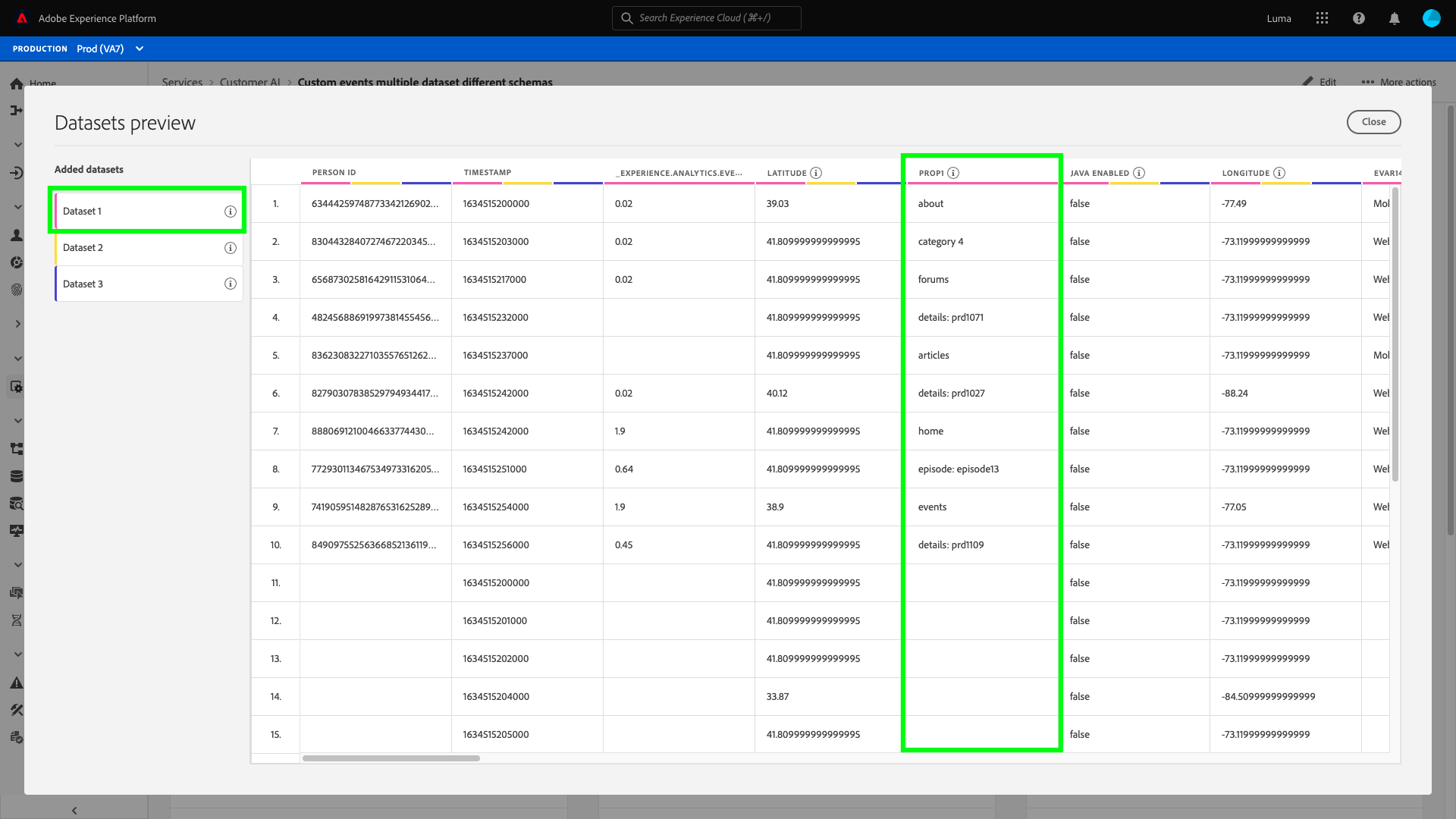Viewport: 1456px width, 819px height.
Task: Open the help question mark icon
Action: click(1359, 18)
